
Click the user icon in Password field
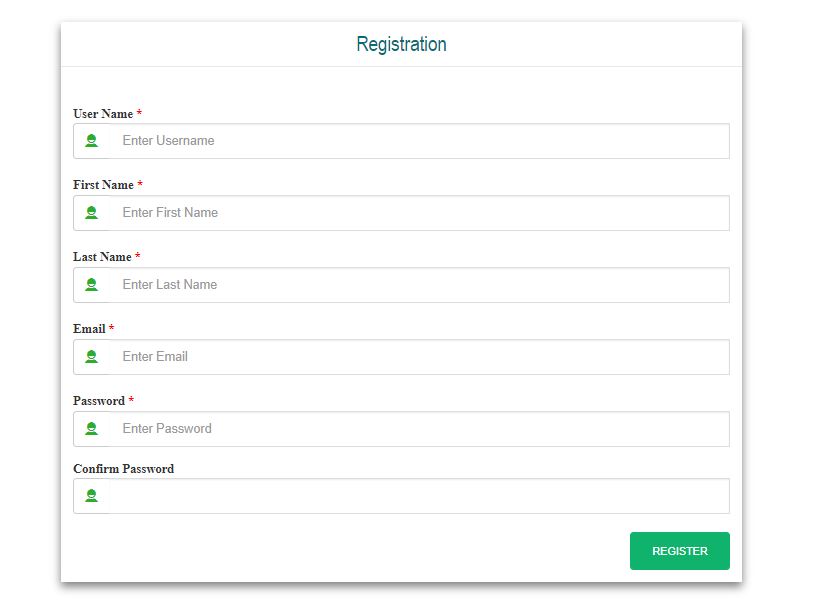pyautogui.click(x=91, y=428)
